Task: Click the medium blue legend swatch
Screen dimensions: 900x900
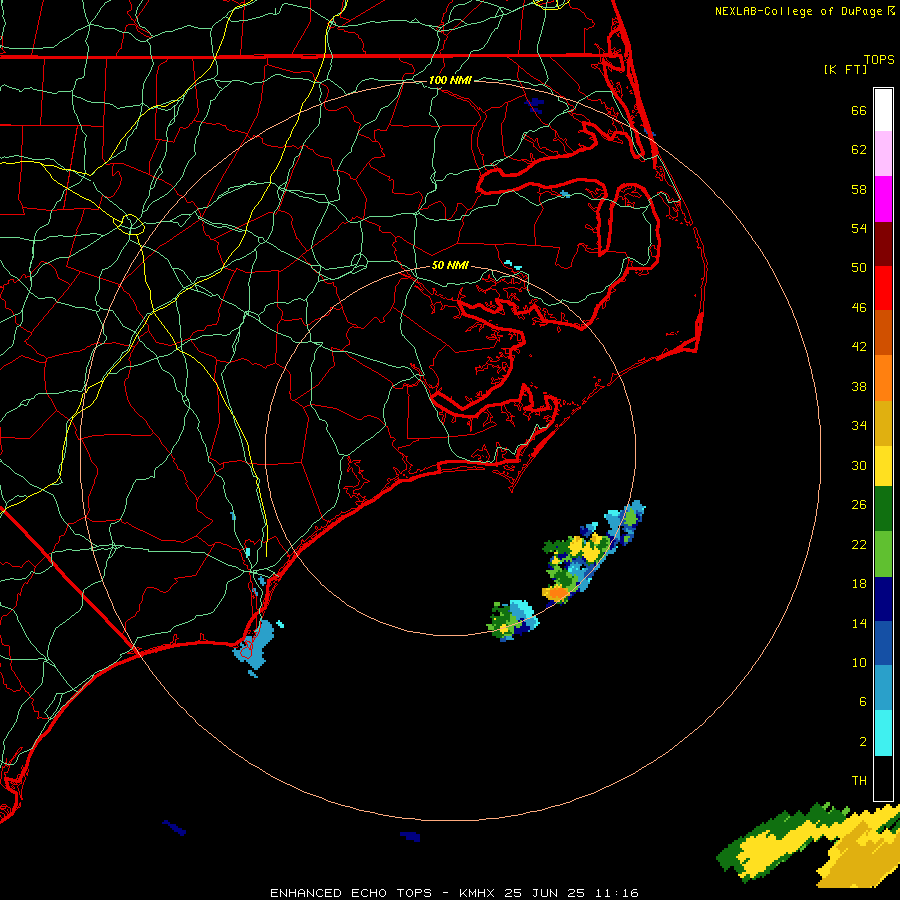Action: tap(883, 643)
